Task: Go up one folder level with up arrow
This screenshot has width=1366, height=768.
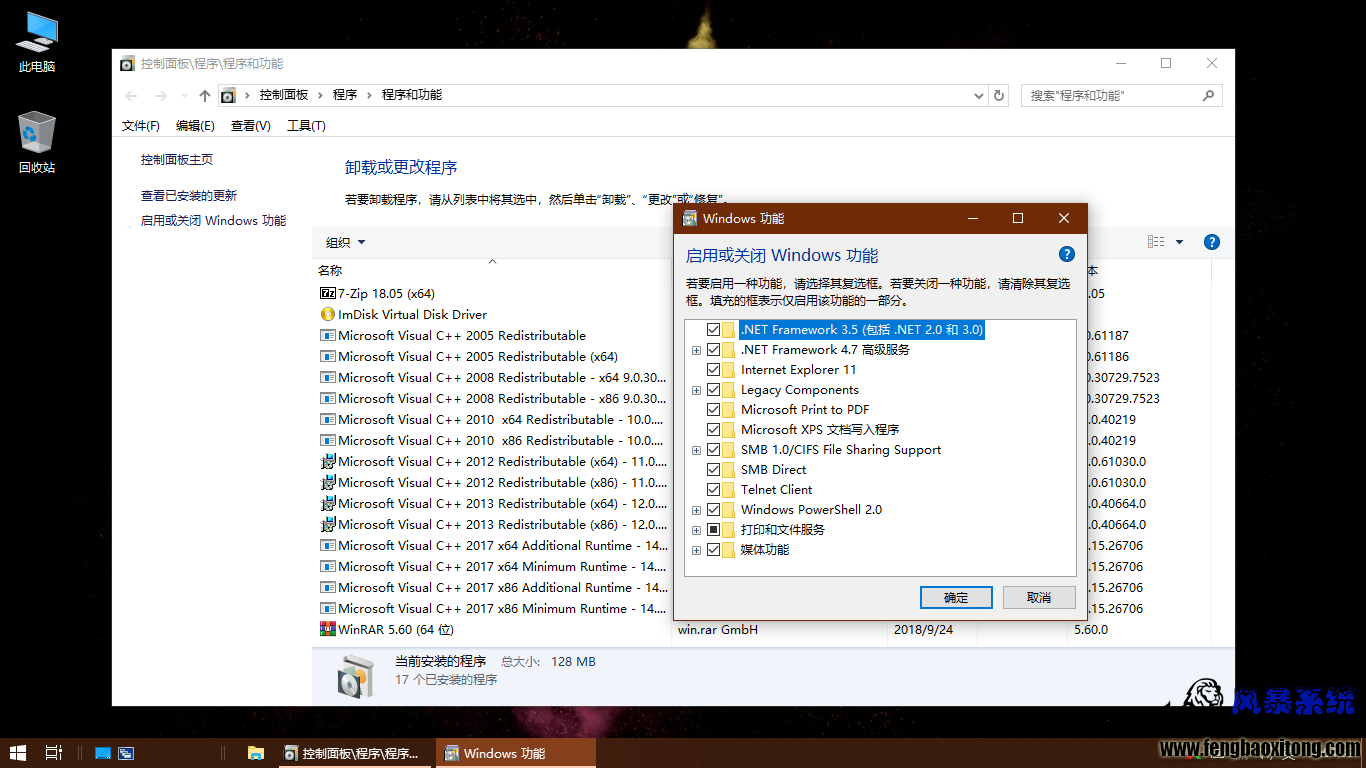Action: 205,96
